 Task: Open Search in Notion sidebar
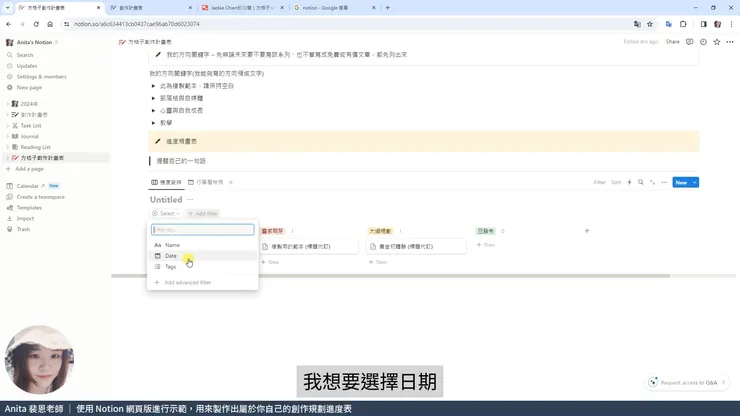pos(25,55)
